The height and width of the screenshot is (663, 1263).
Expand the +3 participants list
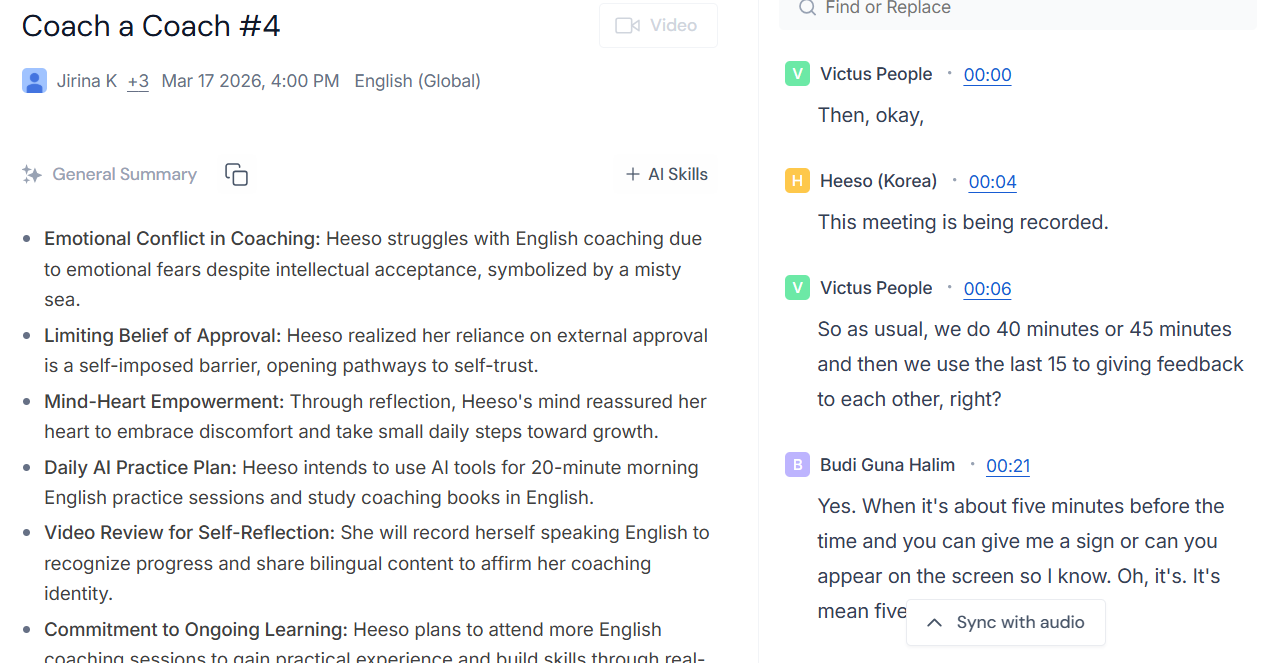click(x=138, y=81)
